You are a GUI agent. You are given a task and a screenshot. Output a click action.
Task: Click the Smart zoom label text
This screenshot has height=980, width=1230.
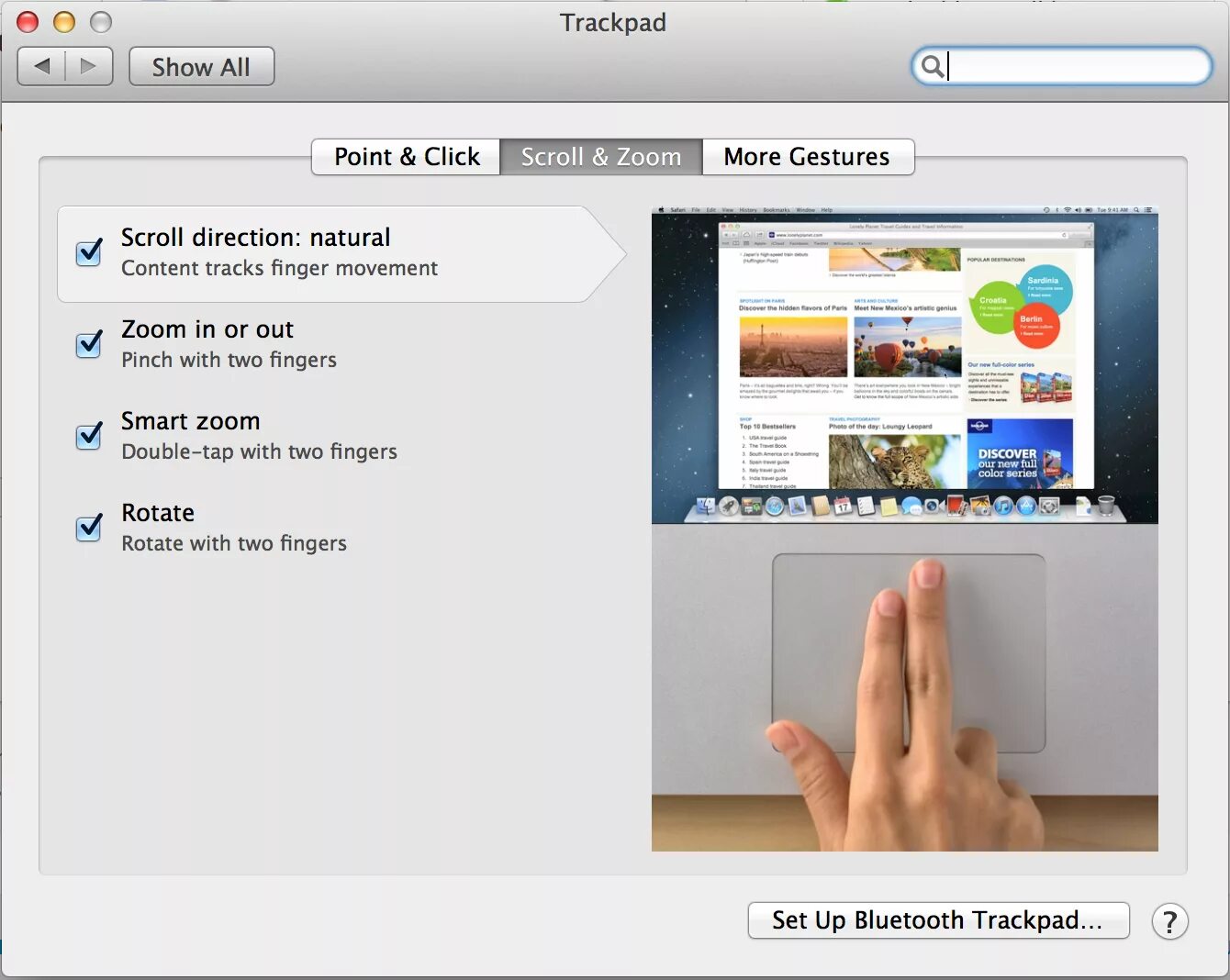click(x=191, y=421)
